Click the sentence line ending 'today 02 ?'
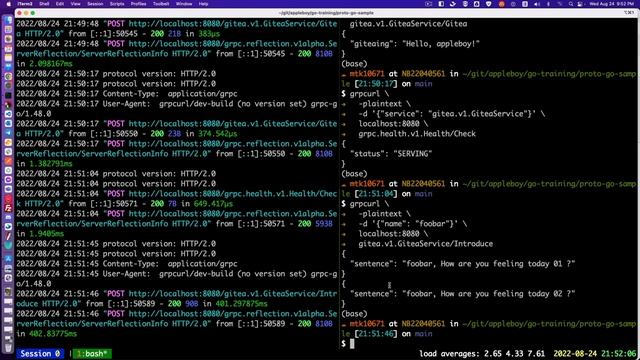Screen dimensions: 640x360 coord(462,294)
